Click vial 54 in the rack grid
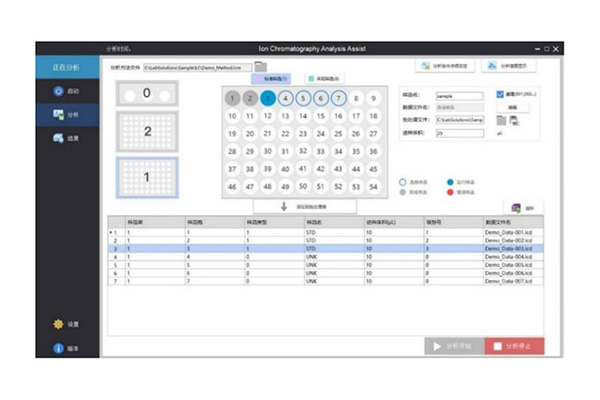600x400 pixels. click(x=373, y=187)
